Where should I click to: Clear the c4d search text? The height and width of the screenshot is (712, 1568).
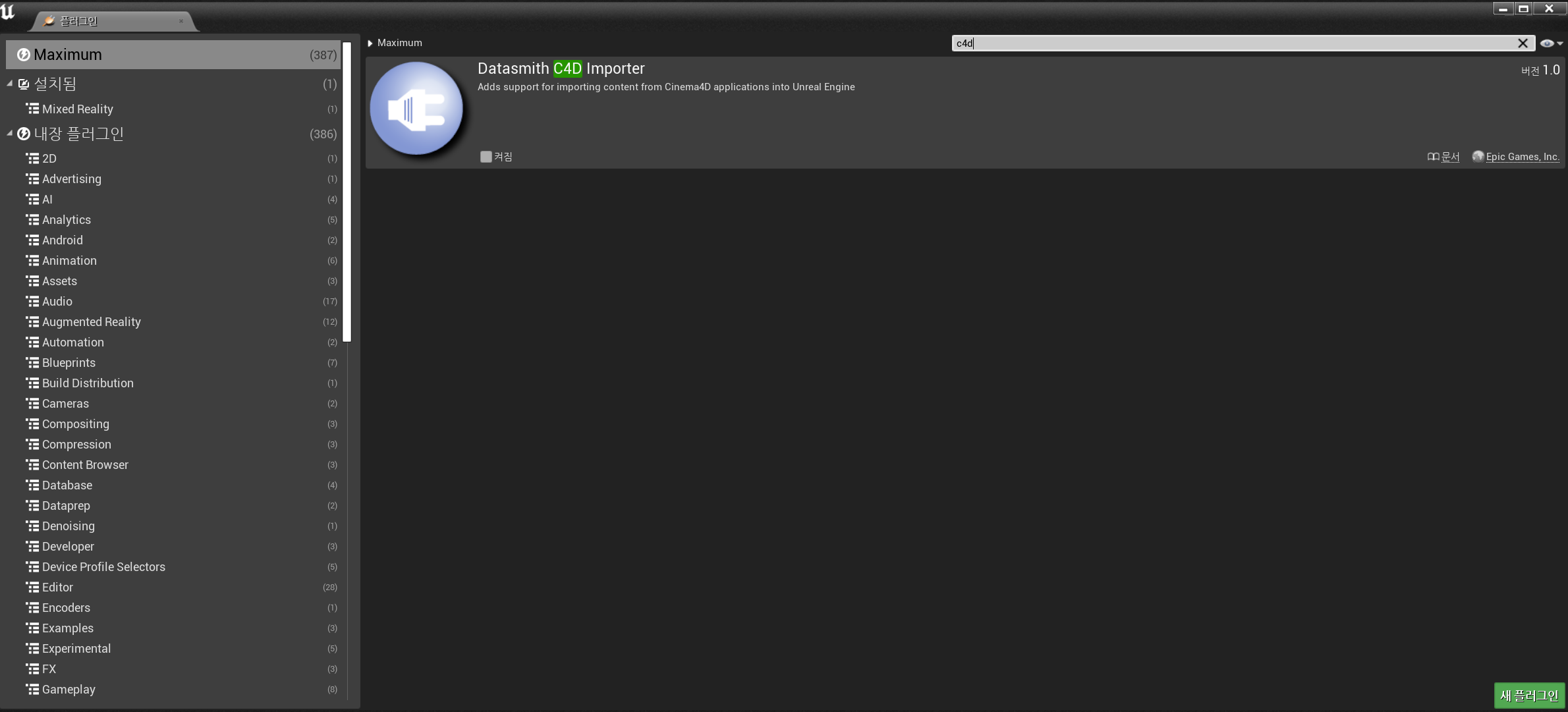point(1523,43)
